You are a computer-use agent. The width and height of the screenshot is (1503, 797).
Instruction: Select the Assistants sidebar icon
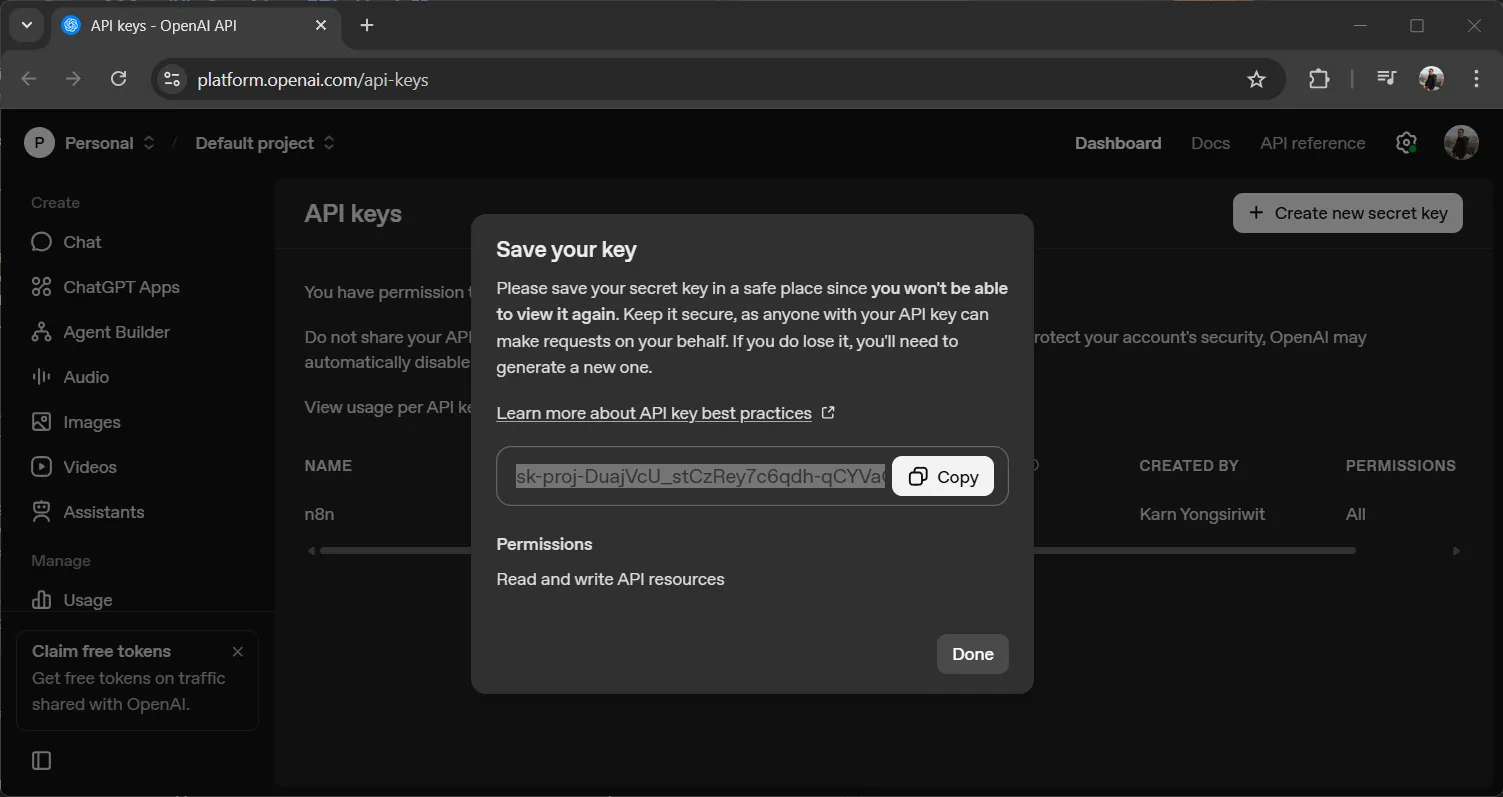point(41,512)
